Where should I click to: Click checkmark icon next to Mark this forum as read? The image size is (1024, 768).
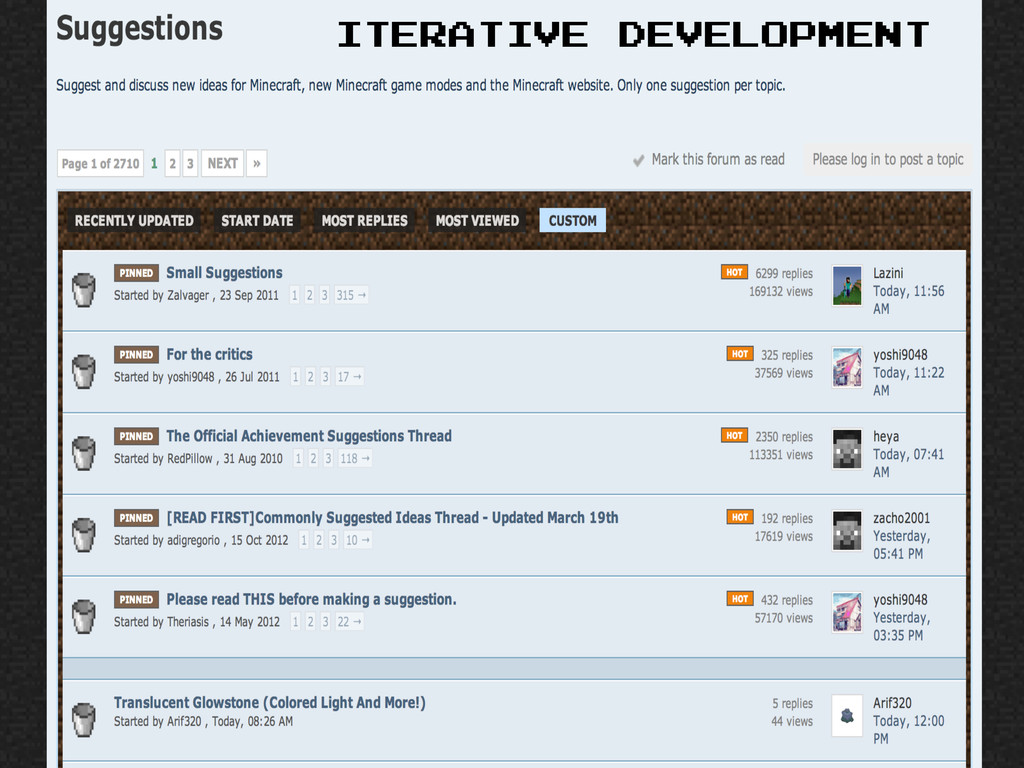(x=638, y=161)
